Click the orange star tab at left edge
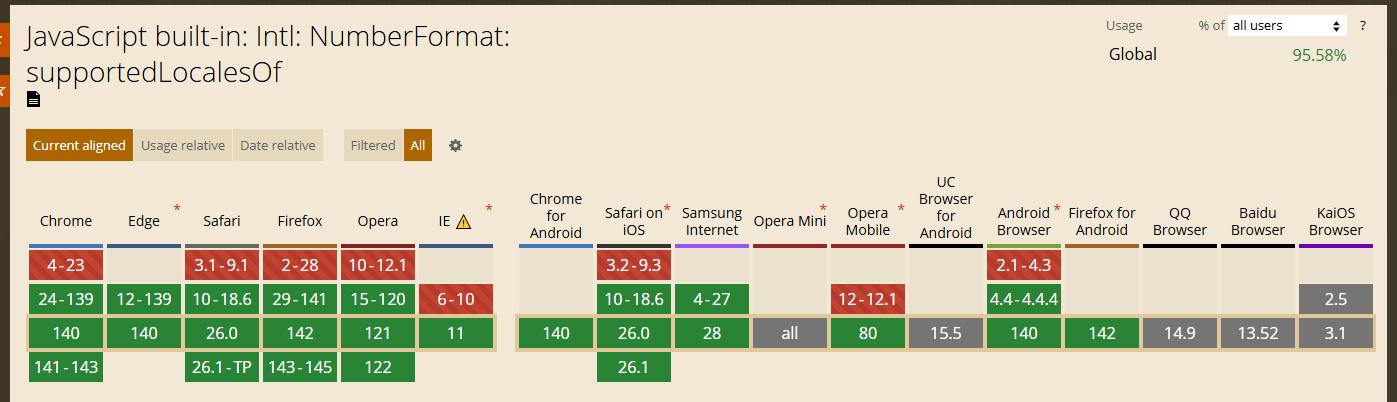Image resolution: width=1397 pixels, height=402 pixels. coord(3,90)
